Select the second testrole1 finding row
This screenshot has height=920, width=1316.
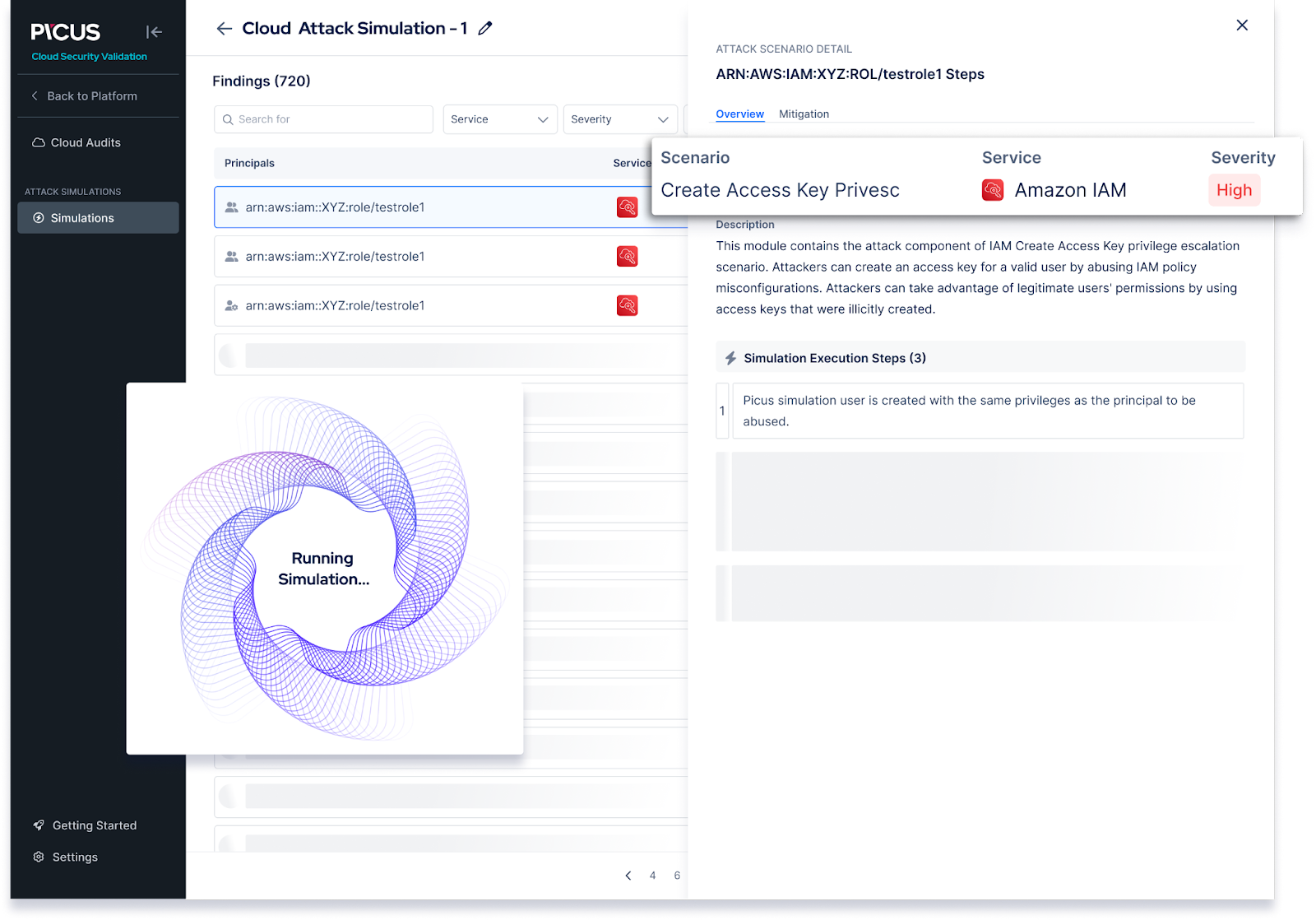pos(411,257)
